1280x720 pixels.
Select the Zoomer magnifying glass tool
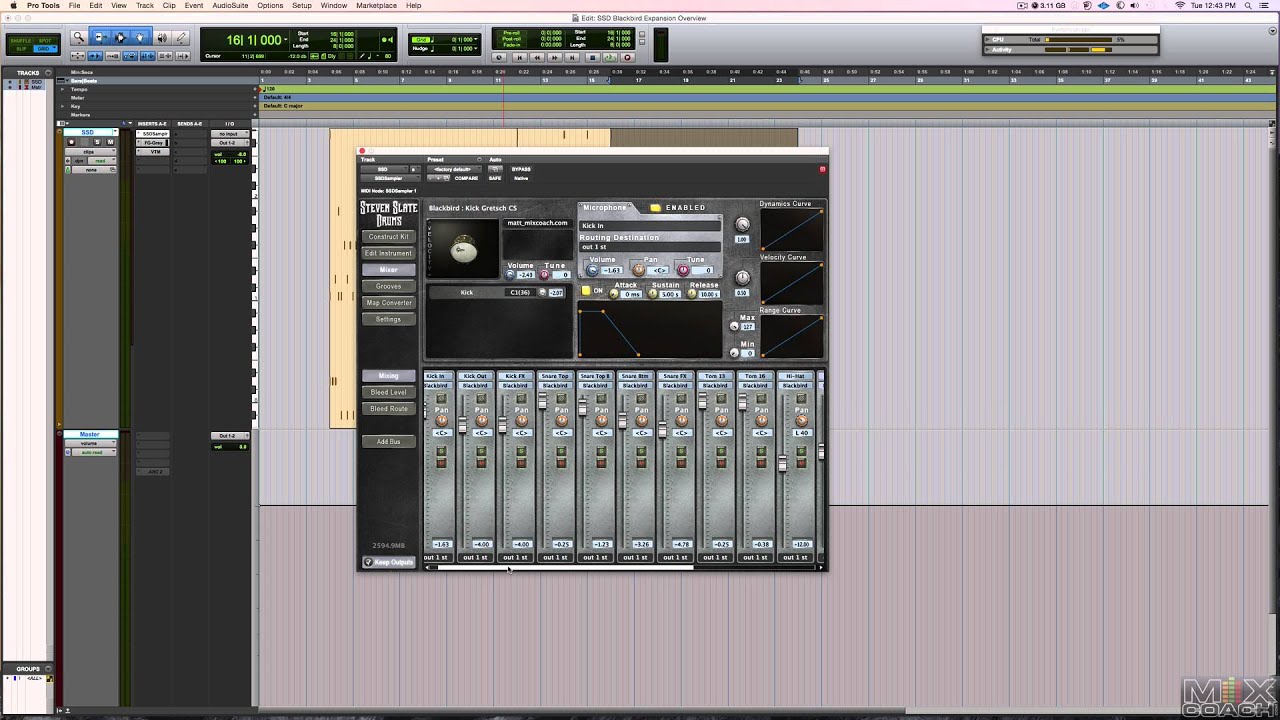point(79,38)
